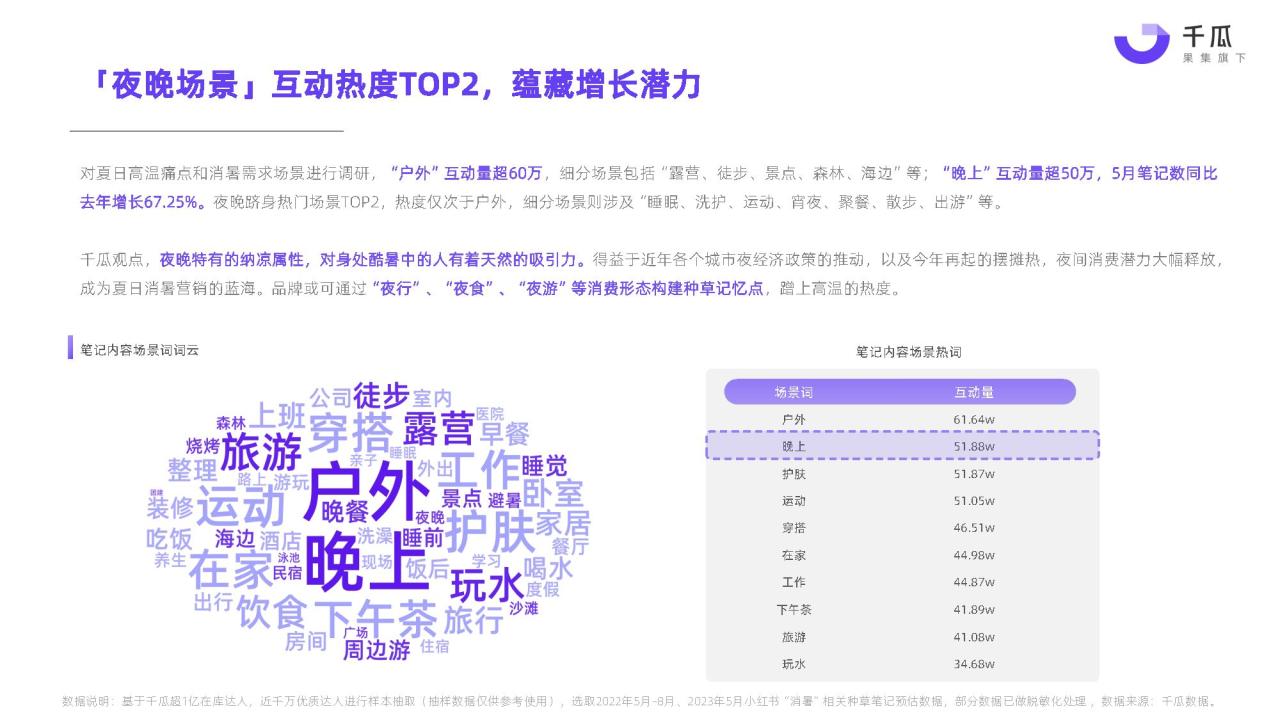Click the 场景词 column header

(x=793, y=392)
